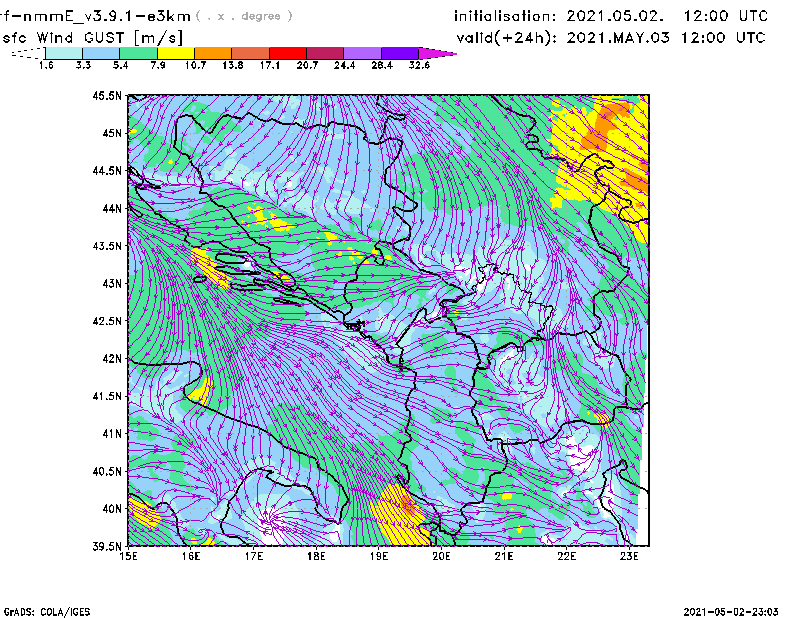Click the light cyan 1.6–3.3 legend swatch
Image resolution: width=800 pixels, height=618 pixels.
64,53
